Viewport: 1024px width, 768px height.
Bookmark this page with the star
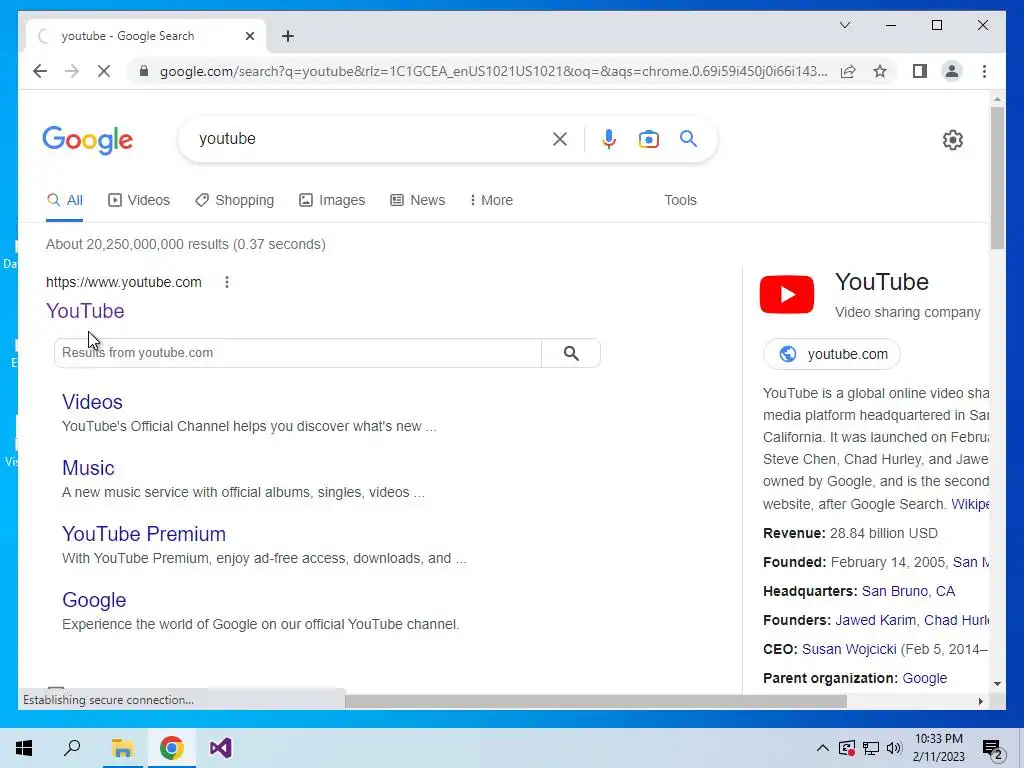(880, 71)
